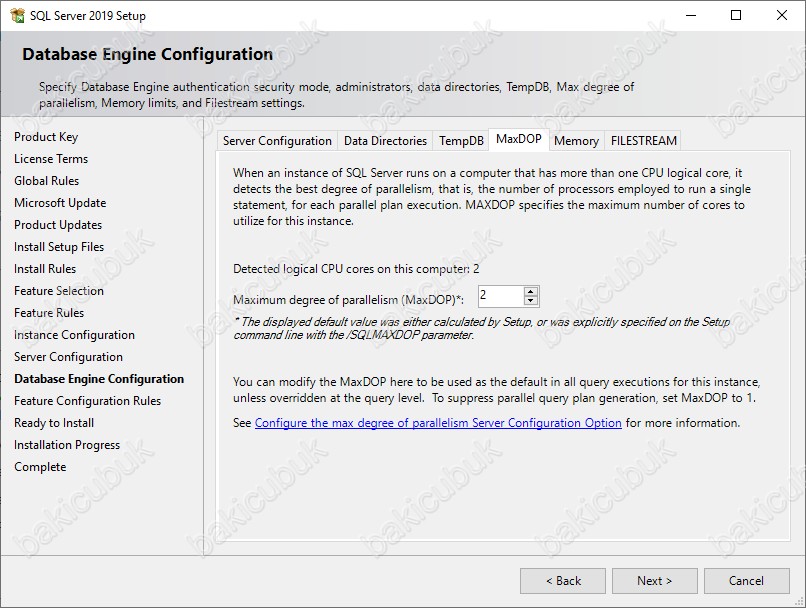Open the max degree of parallelism link
This screenshot has width=806, height=608.
coord(438,423)
